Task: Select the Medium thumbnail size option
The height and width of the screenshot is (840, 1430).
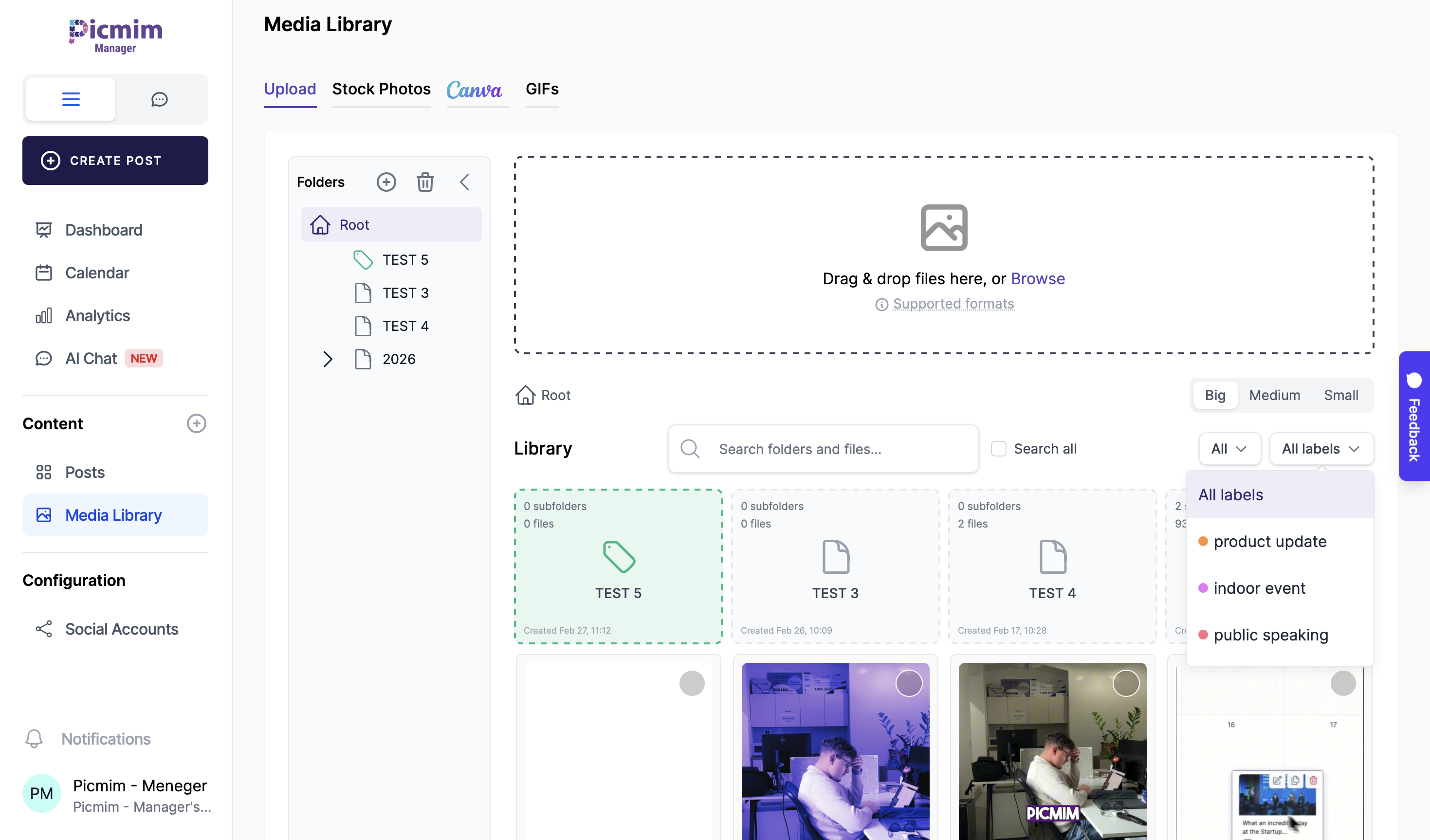Action: pyautogui.click(x=1275, y=395)
